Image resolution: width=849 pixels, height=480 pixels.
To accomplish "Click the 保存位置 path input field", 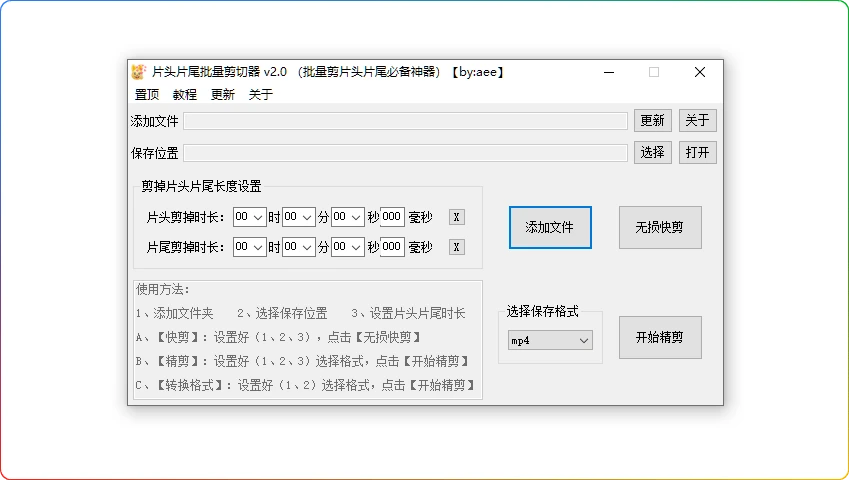I will 405,153.
